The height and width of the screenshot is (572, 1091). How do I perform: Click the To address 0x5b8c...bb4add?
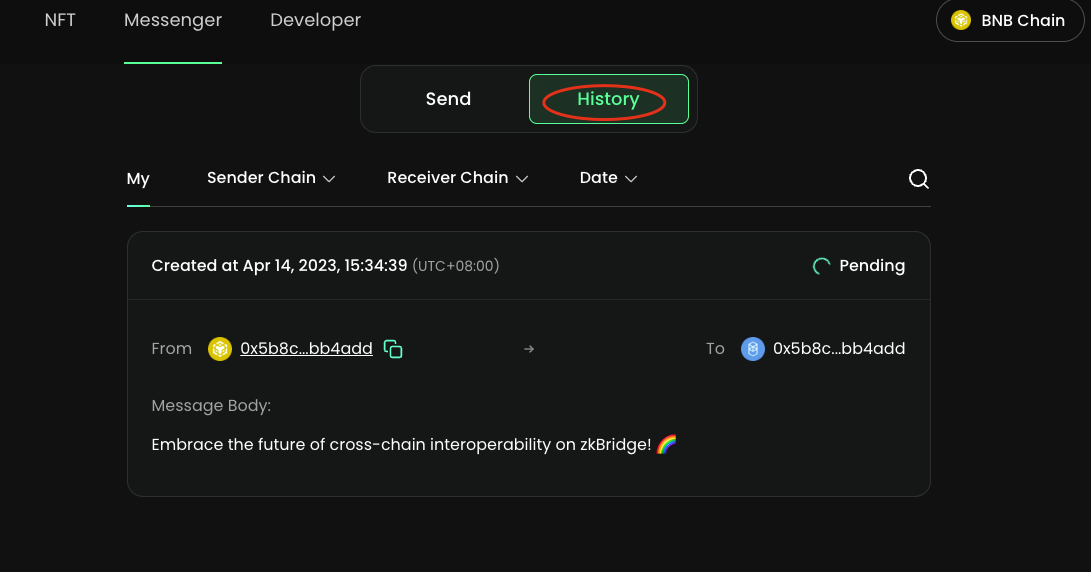839,349
